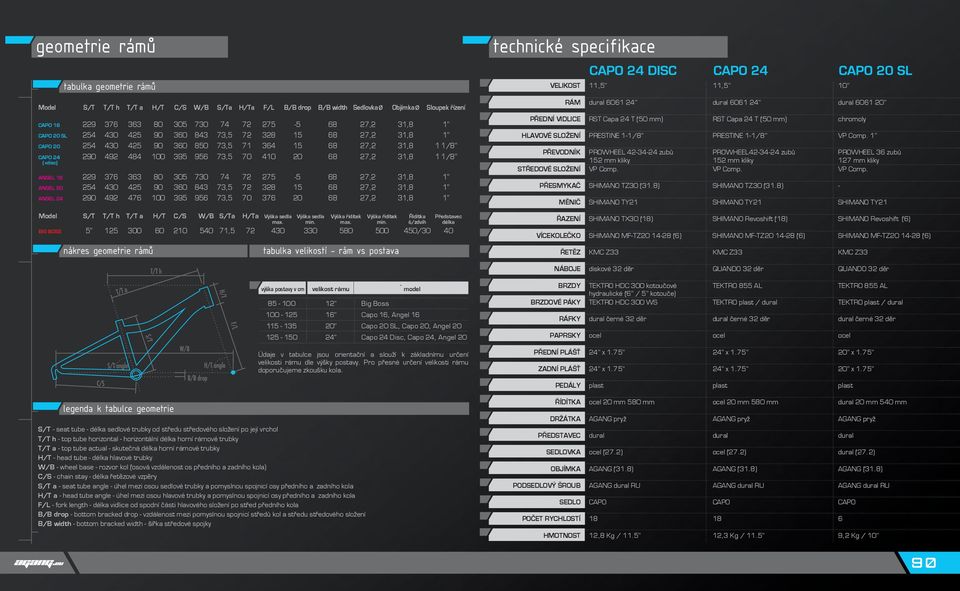Select the 'SHIMANO TX30 (18)' shifter value
This screenshot has height=591, width=960.
point(621,219)
